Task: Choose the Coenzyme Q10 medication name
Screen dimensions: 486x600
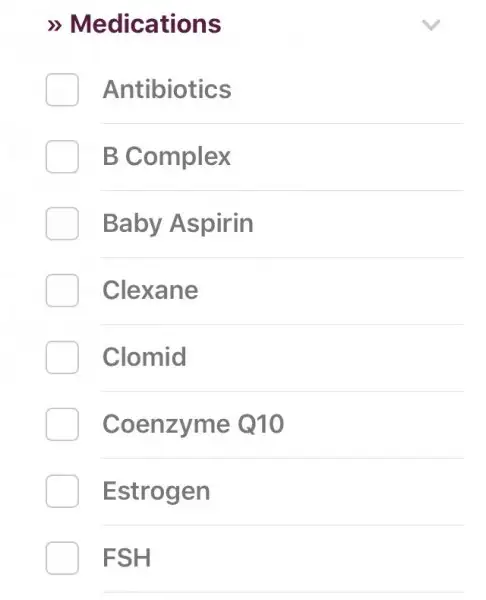Action: tap(193, 424)
